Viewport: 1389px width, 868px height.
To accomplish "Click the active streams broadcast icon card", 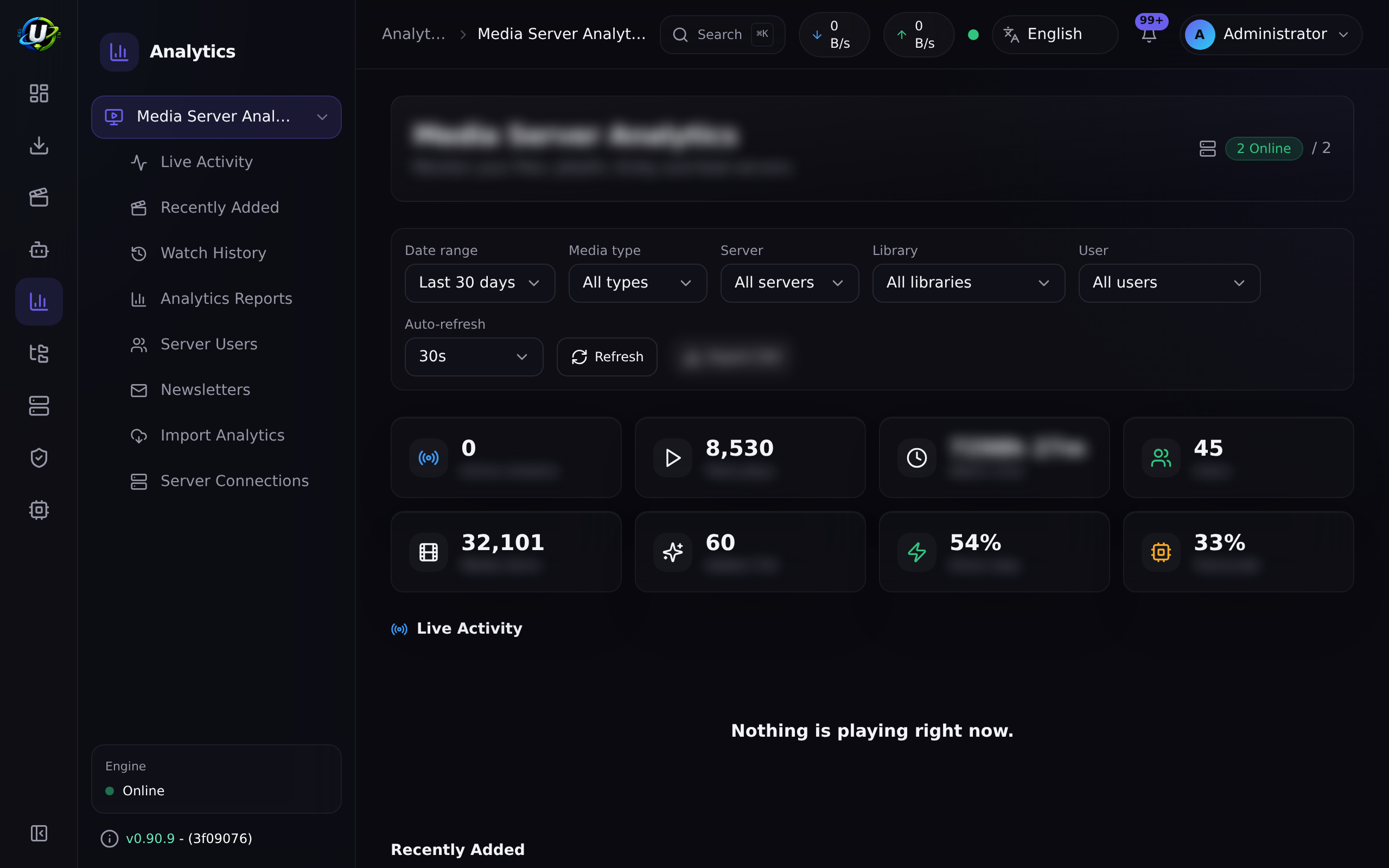I will click(x=506, y=457).
